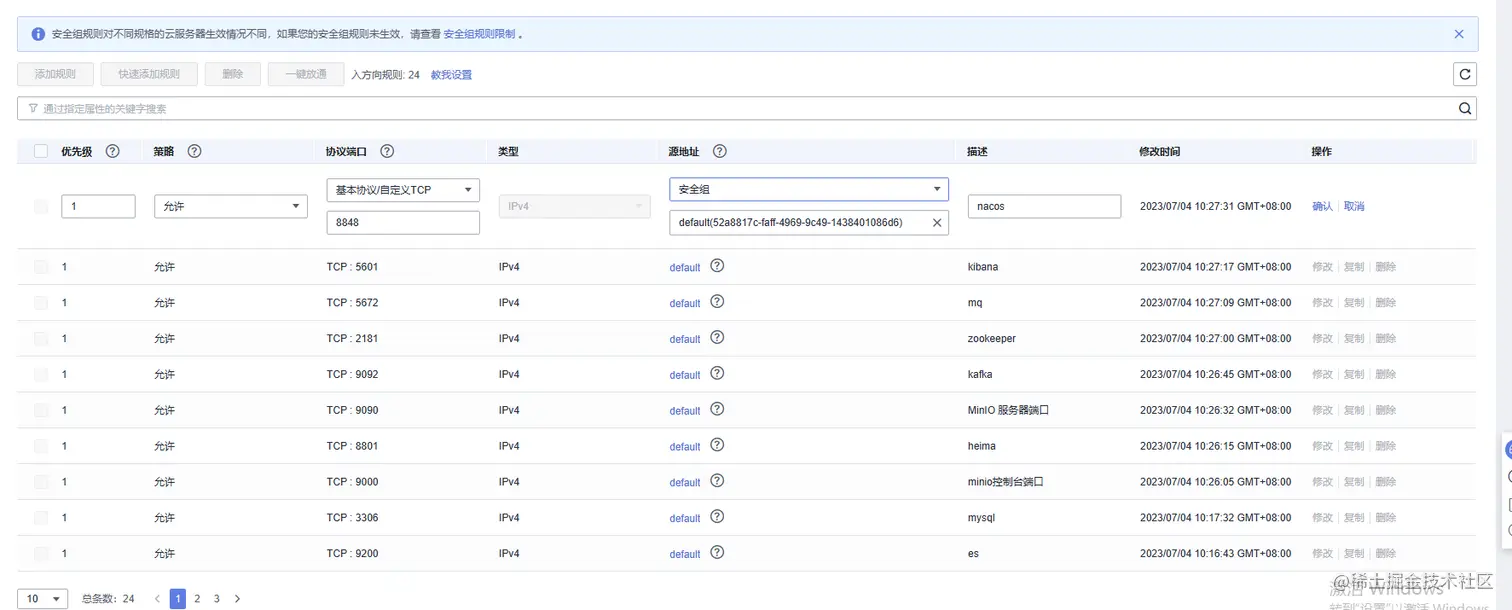
Task: Open the 安全组 source type dropdown
Action: (808, 189)
